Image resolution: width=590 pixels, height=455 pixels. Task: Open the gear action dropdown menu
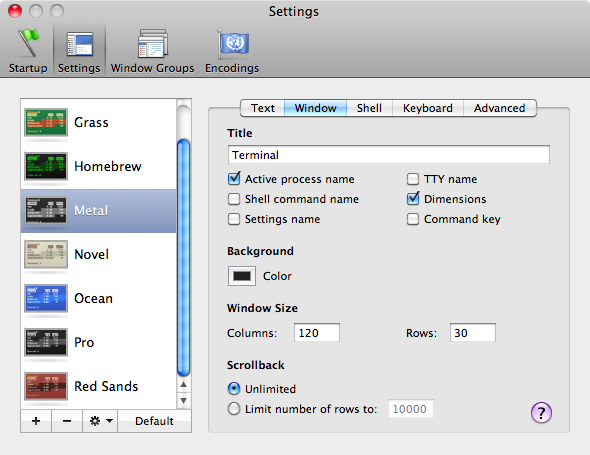point(100,421)
